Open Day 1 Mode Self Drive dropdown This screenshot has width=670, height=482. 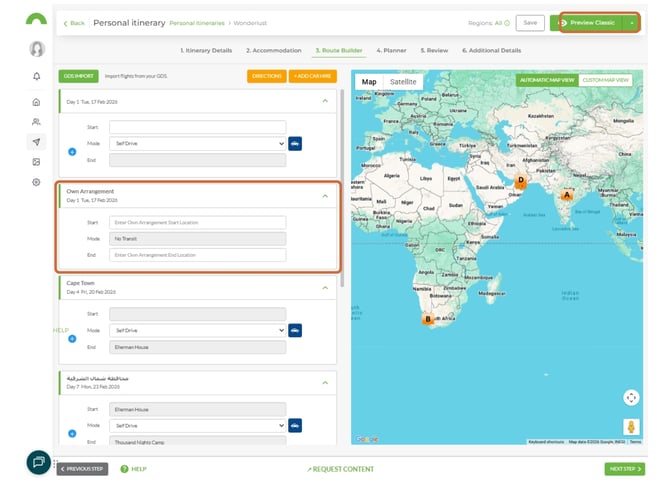pyautogui.click(x=197, y=144)
